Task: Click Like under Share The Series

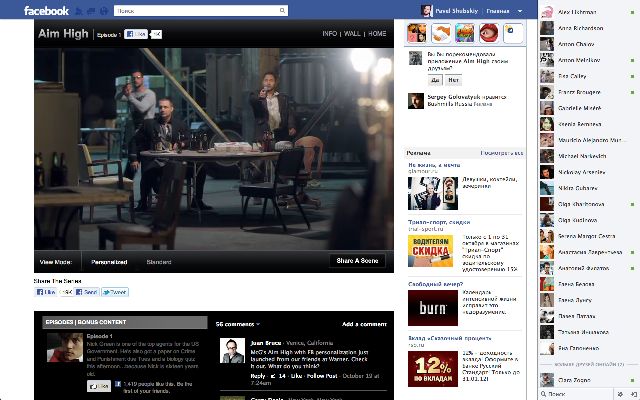Action: click(46, 292)
